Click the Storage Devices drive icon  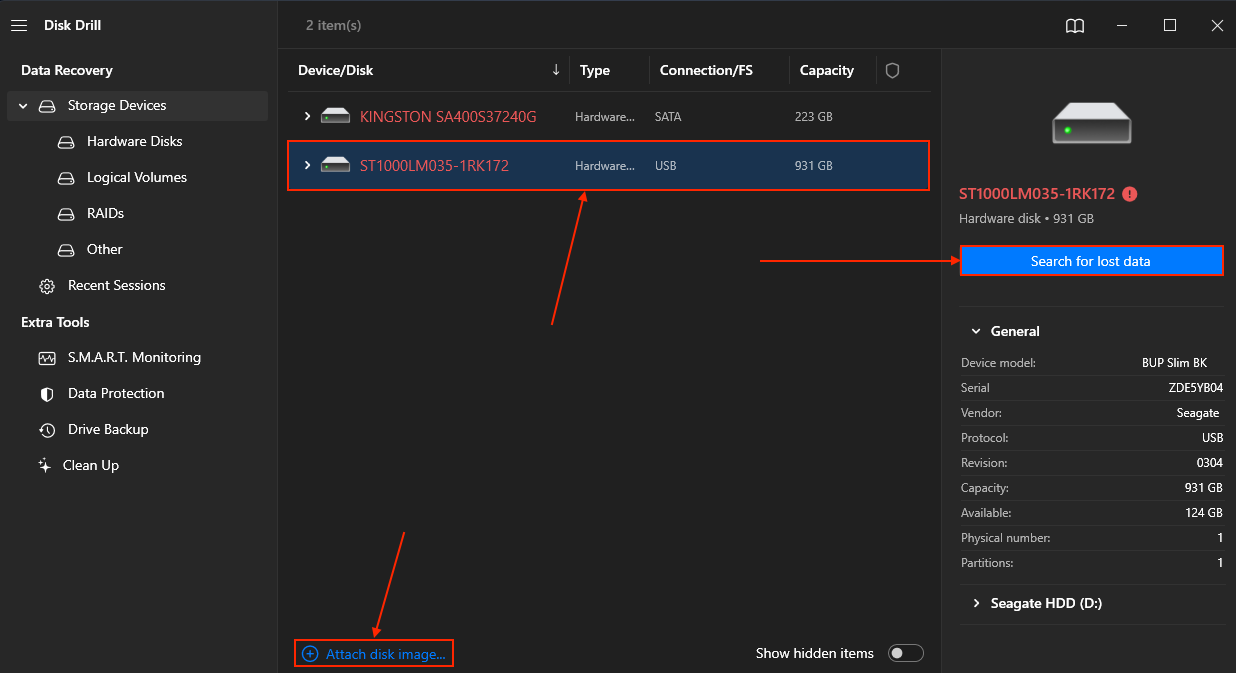coord(47,106)
